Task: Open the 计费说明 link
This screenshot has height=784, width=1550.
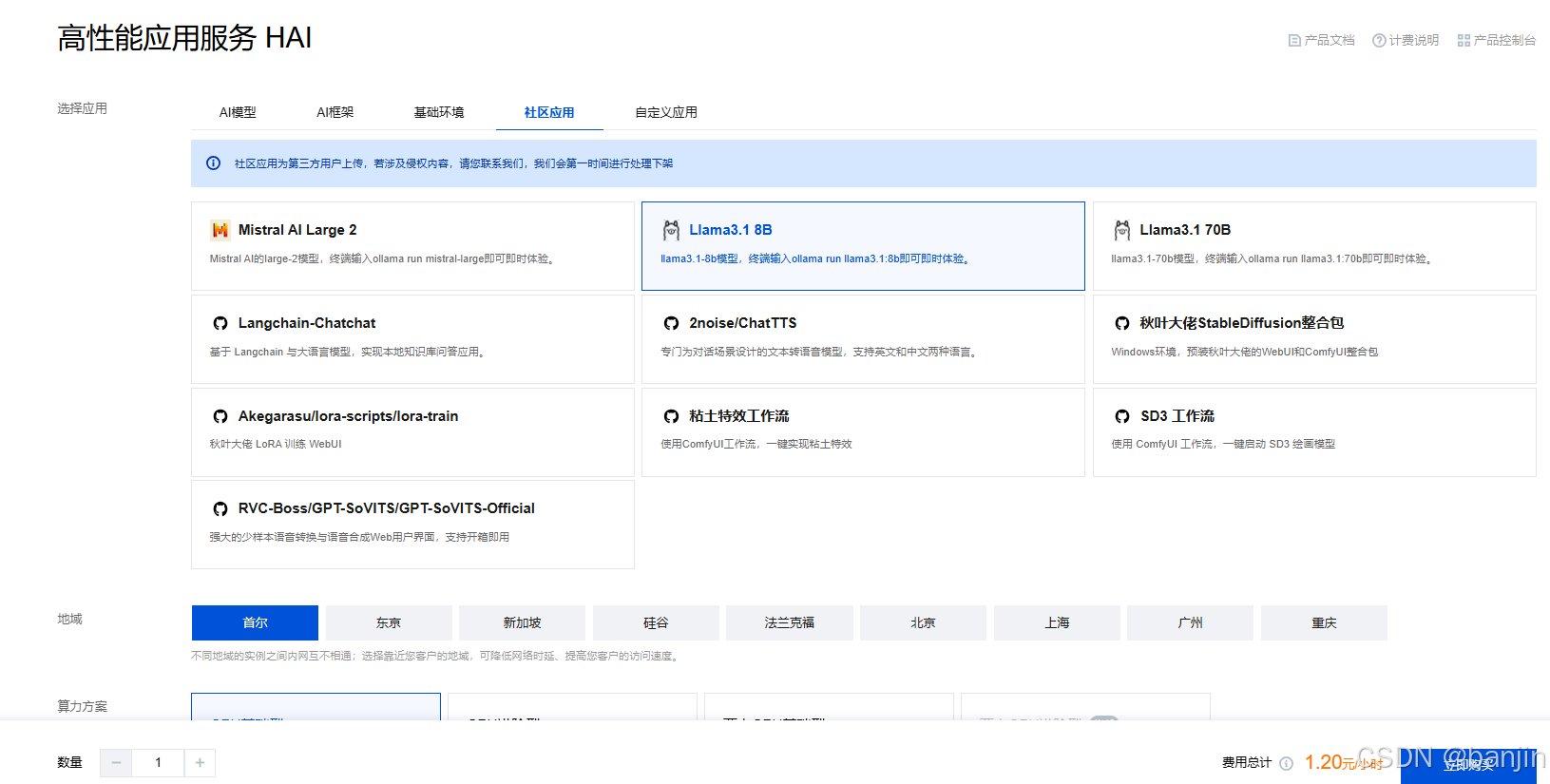Action: (x=1406, y=41)
